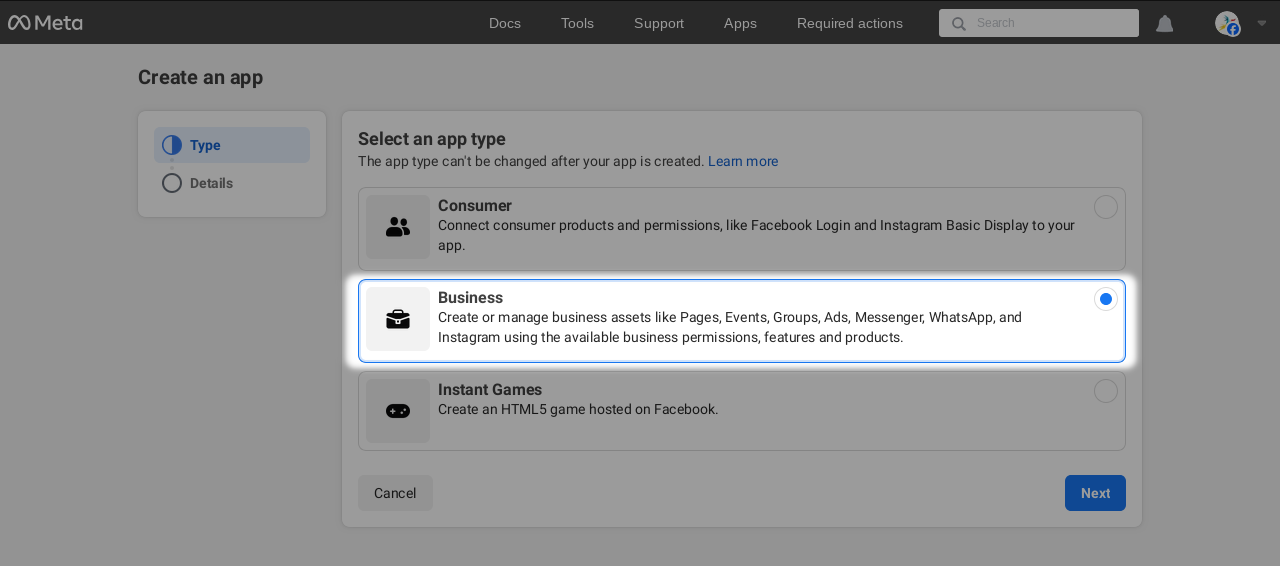This screenshot has height=566, width=1280.
Task: Click the half-filled Type step icon
Action: pyautogui.click(x=172, y=145)
